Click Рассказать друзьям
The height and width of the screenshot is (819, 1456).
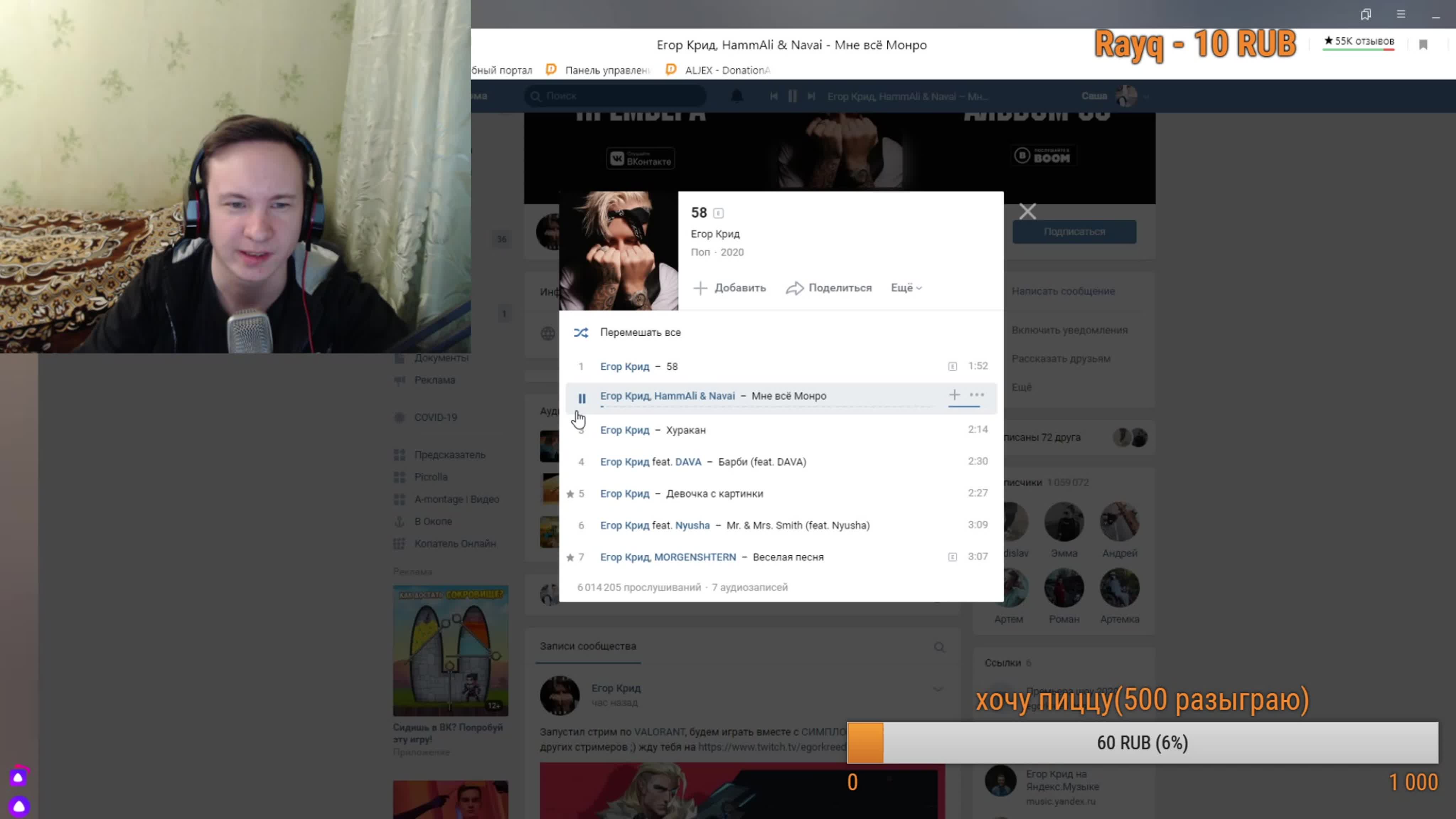pyautogui.click(x=1060, y=358)
